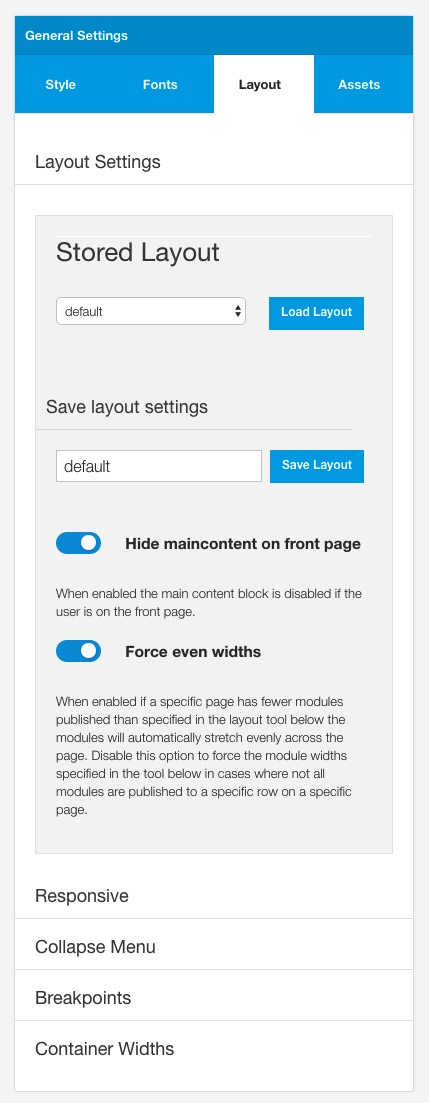This screenshot has height=1103, width=429.
Task: Click the Save Layout button
Action: (x=316, y=466)
